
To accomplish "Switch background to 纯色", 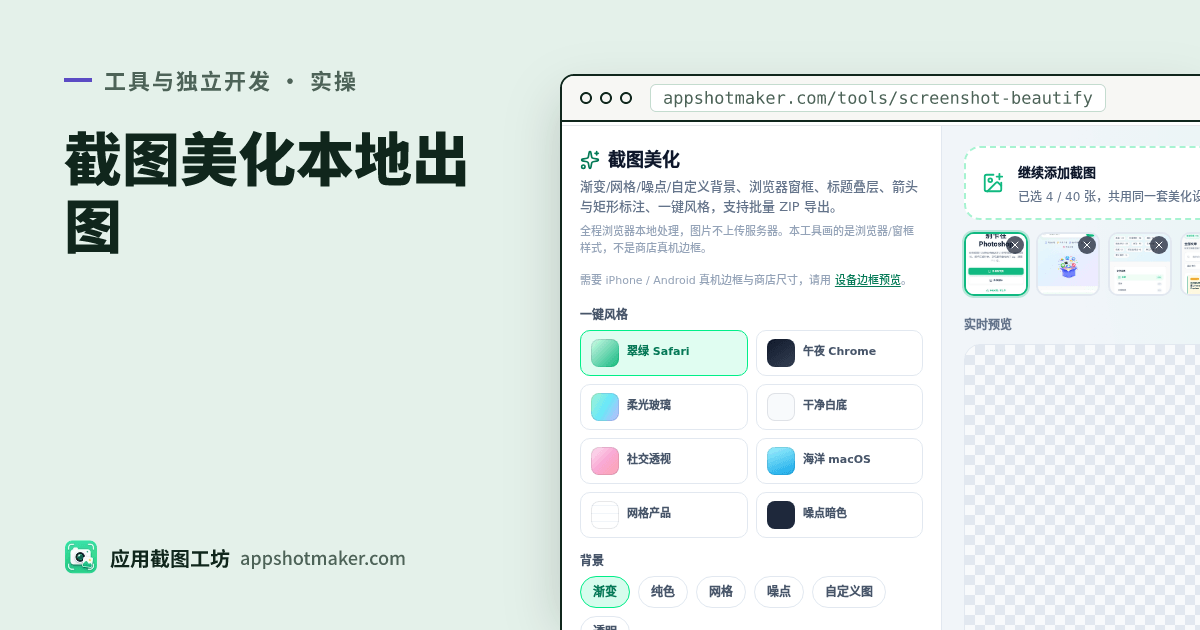I will pos(663,592).
